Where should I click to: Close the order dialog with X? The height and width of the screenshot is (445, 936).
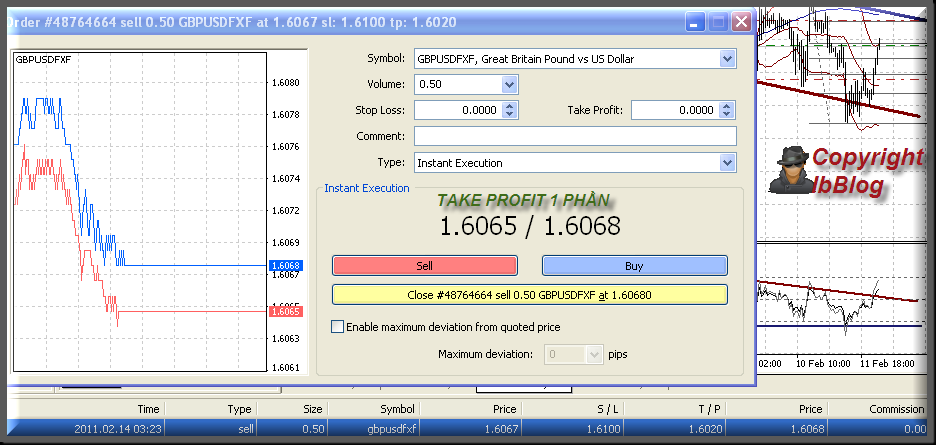(x=741, y=23)
